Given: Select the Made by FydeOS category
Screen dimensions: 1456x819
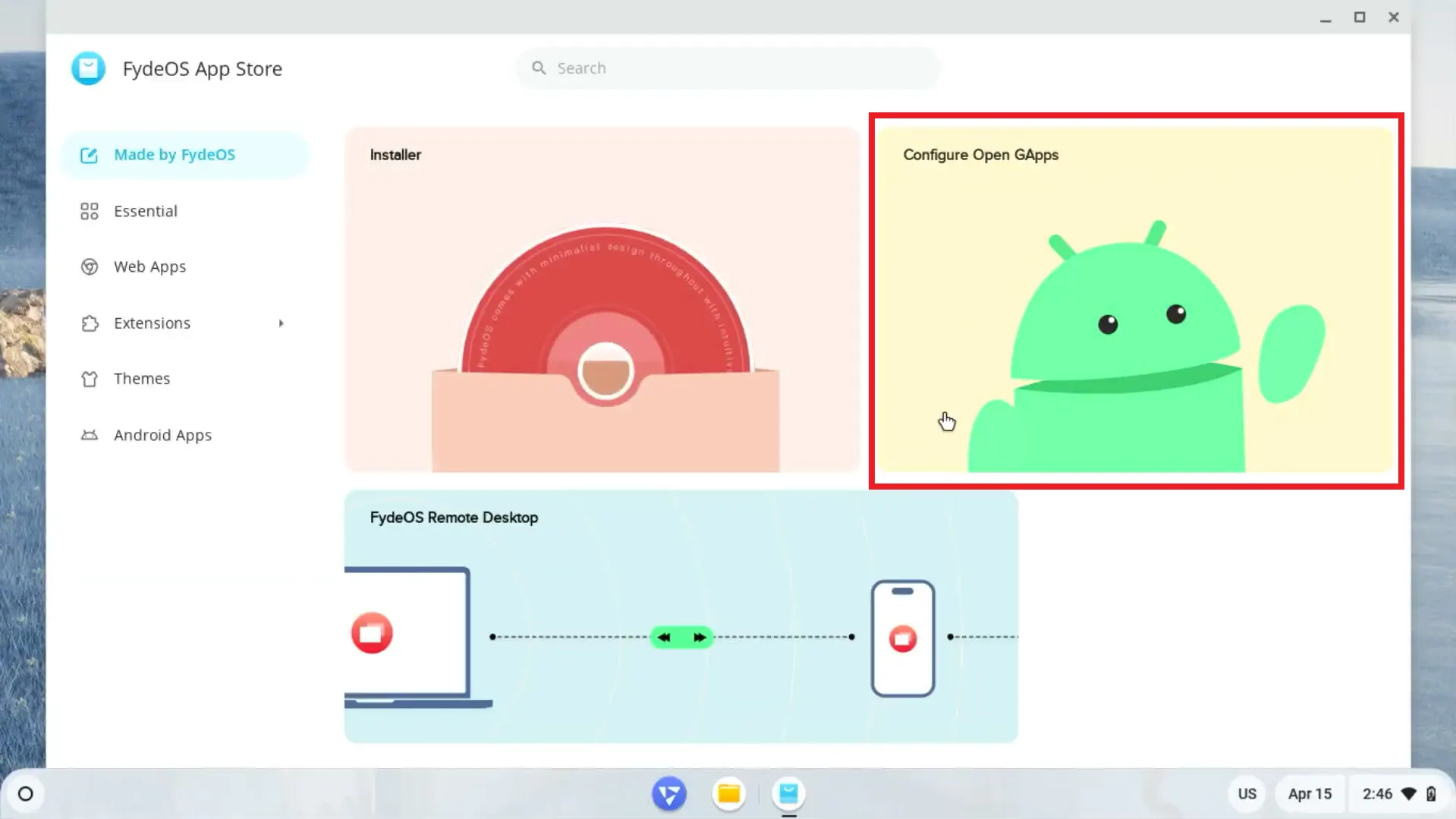Looking at the screenshot, I should point(175,155).
